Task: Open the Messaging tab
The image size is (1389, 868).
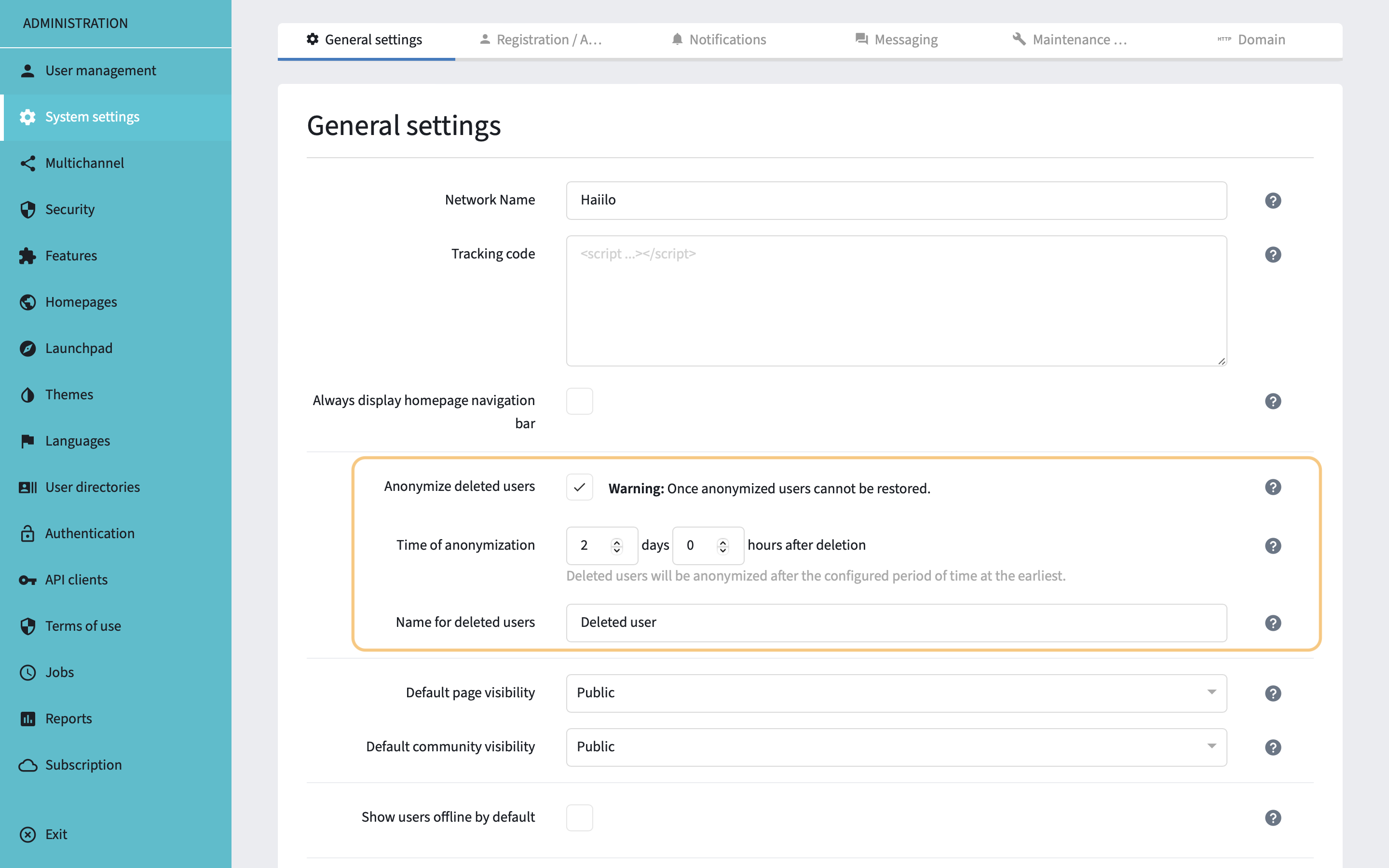Action: (896, 40)
